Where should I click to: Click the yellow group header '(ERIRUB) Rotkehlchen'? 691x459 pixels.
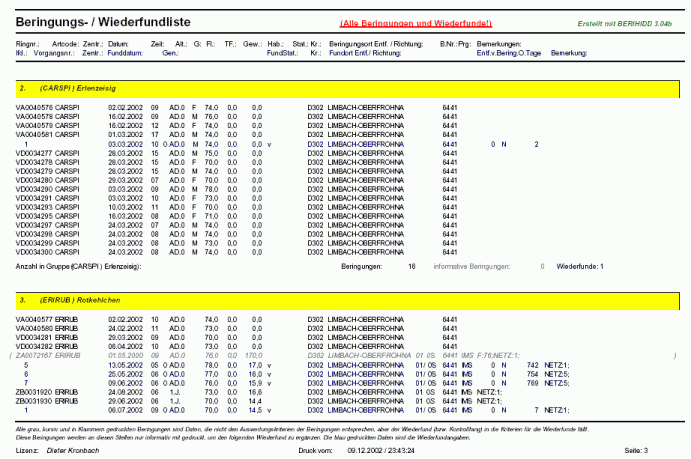[x=347, y=300]
